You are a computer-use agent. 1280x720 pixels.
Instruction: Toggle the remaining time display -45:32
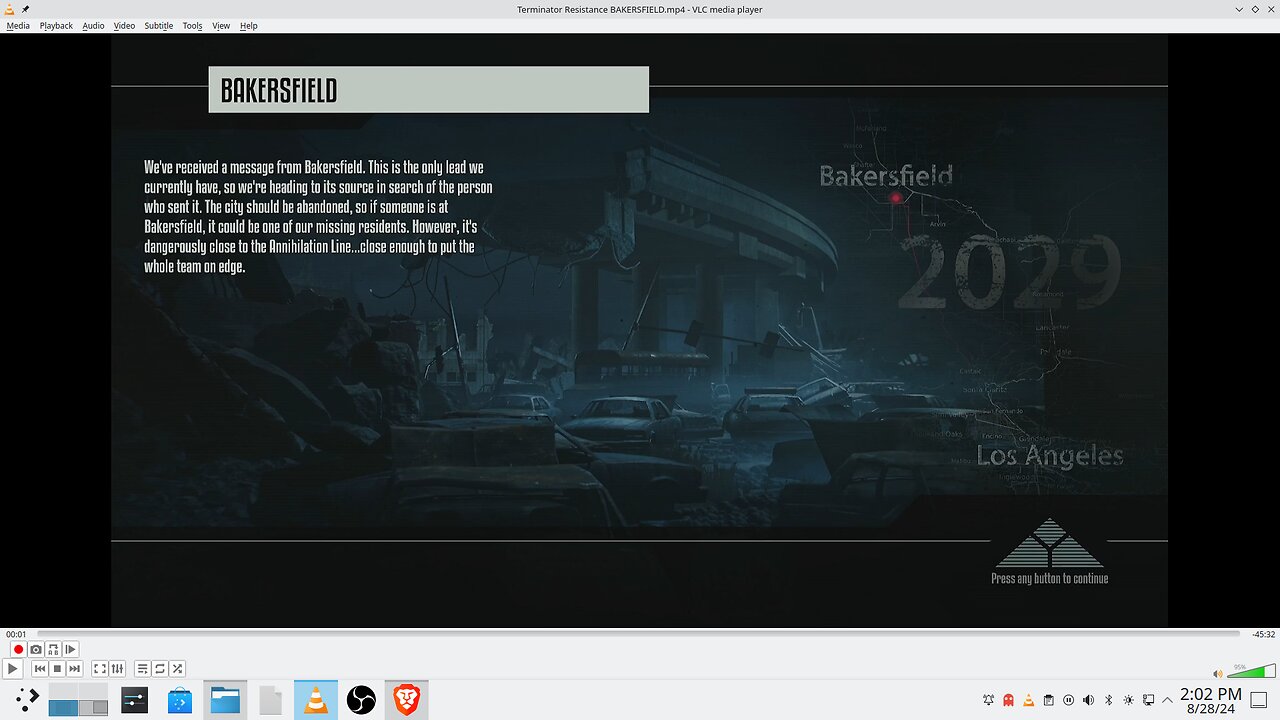[x=1264, y=634]
